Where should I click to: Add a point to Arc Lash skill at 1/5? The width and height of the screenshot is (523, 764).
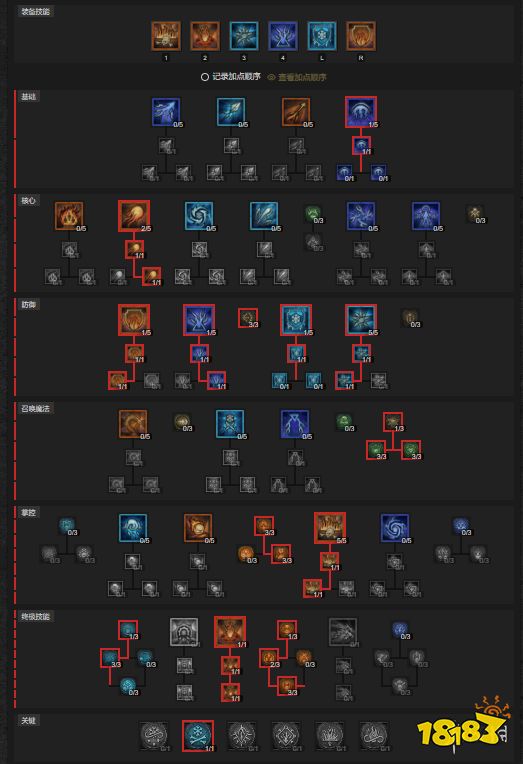point(361,112)
